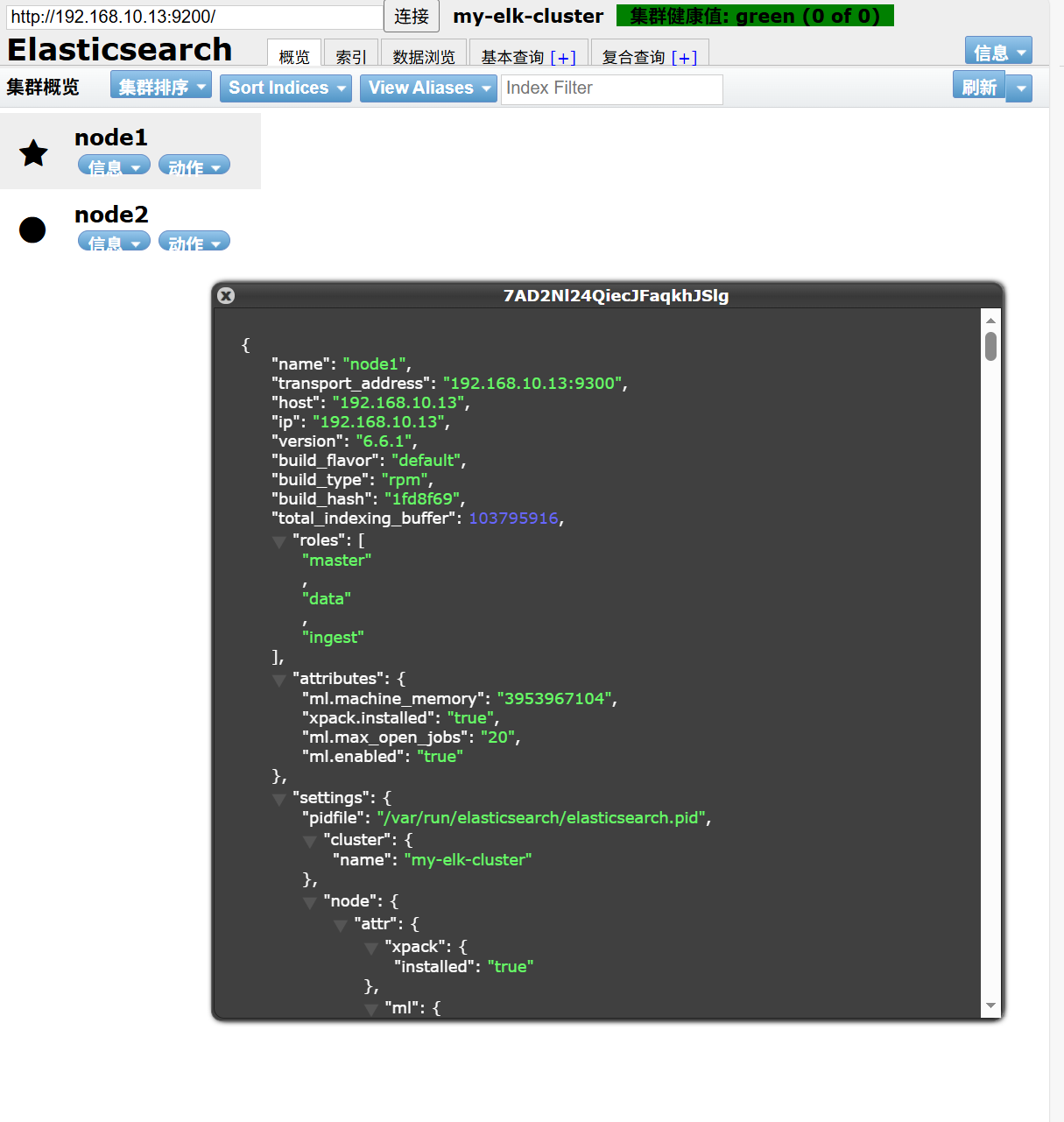Image resolution: width=1064 pixels, height=1122 pixels.
Task: Switch to the 数据浏览 tab
Action: coord(424,54)
